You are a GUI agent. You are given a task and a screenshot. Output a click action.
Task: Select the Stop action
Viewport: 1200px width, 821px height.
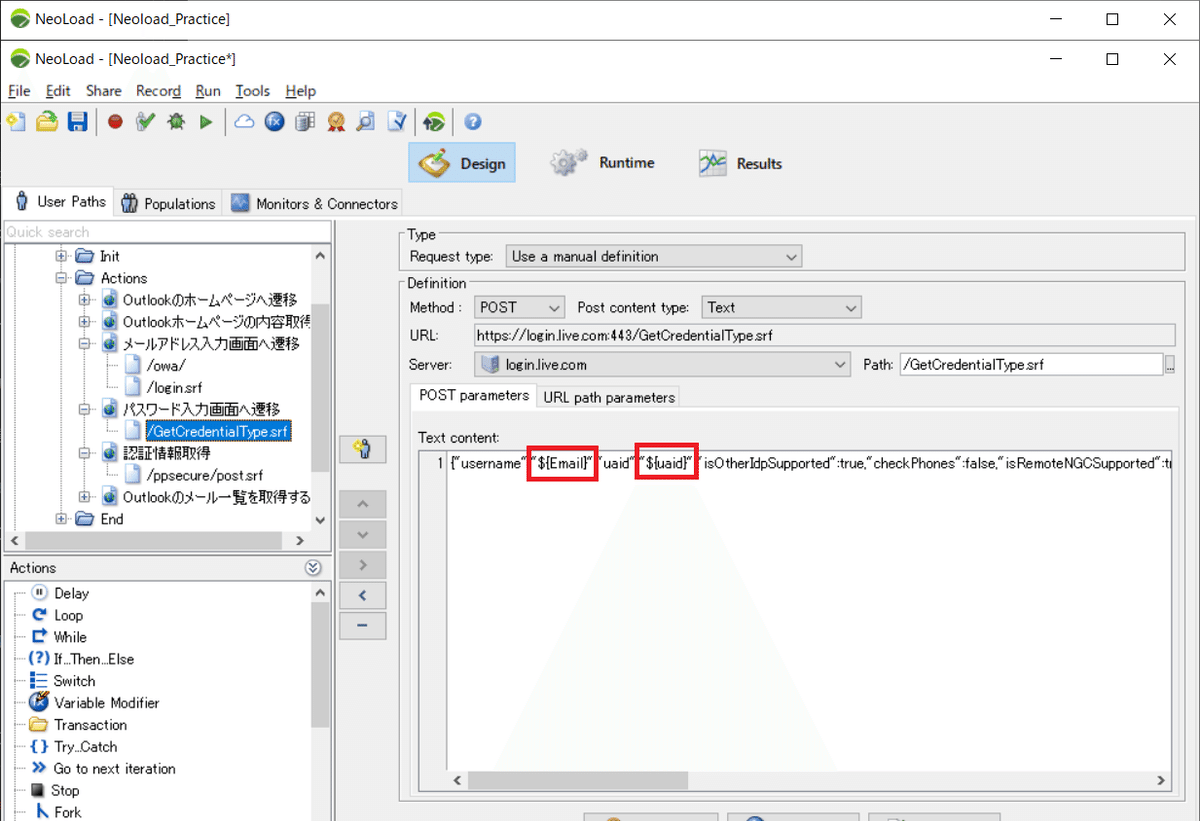click(x=65, y=791)
